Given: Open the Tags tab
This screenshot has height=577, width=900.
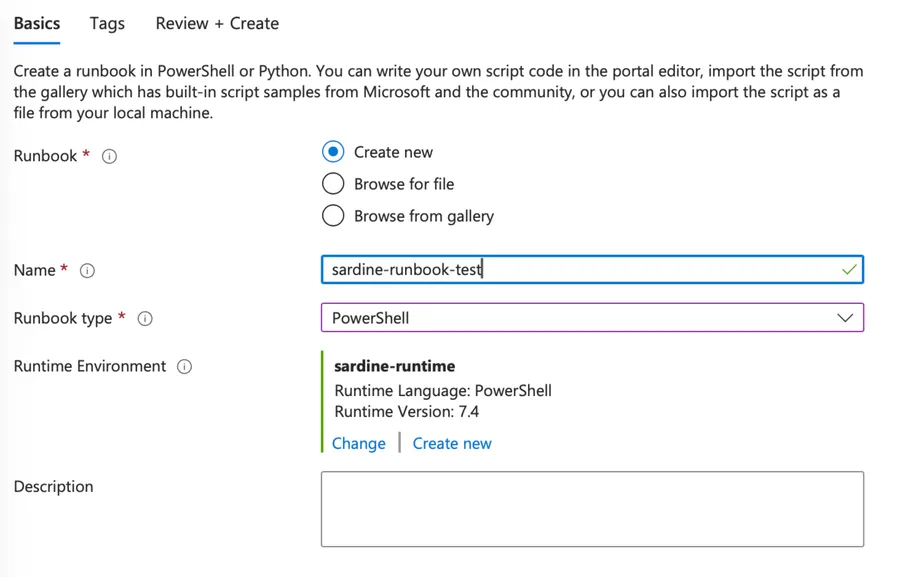Looking at the screenshot, I should pos(107,23).
